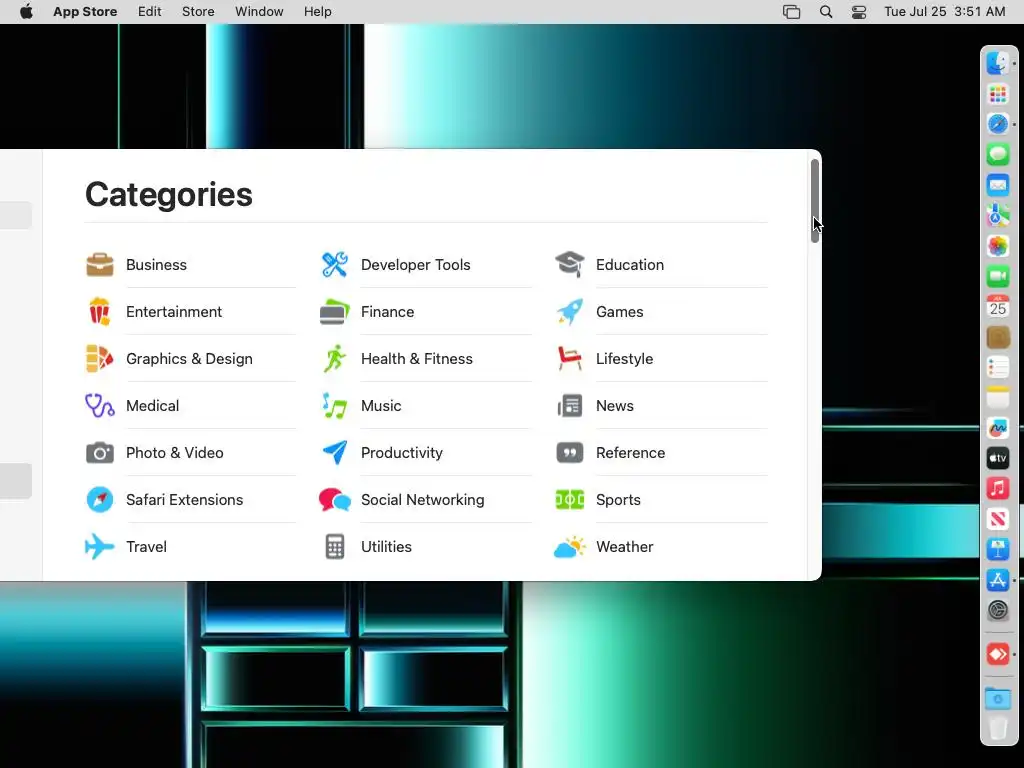Image resolution: width=1024 pixels, height=768 pixels.
Task: Open the Entertainment popcorn icon
Action: point(99,312)
